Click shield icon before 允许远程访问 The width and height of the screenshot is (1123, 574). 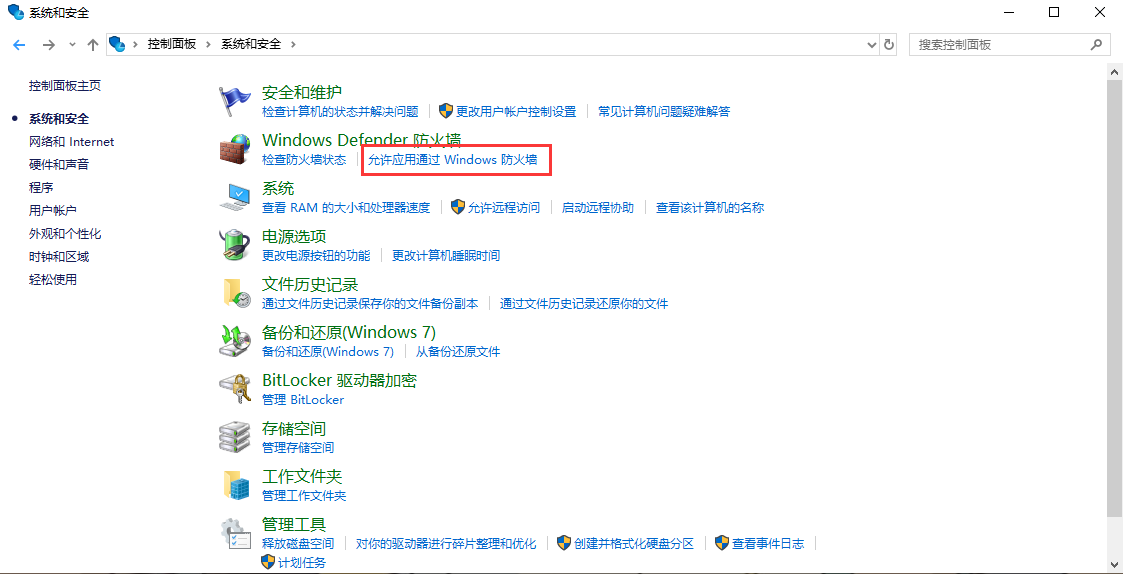458,207
